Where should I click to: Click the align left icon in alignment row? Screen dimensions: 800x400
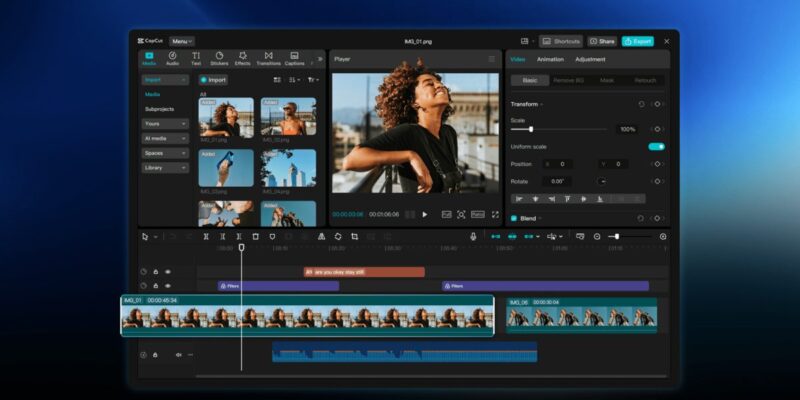pyautogui.click(x=519, y=199)
